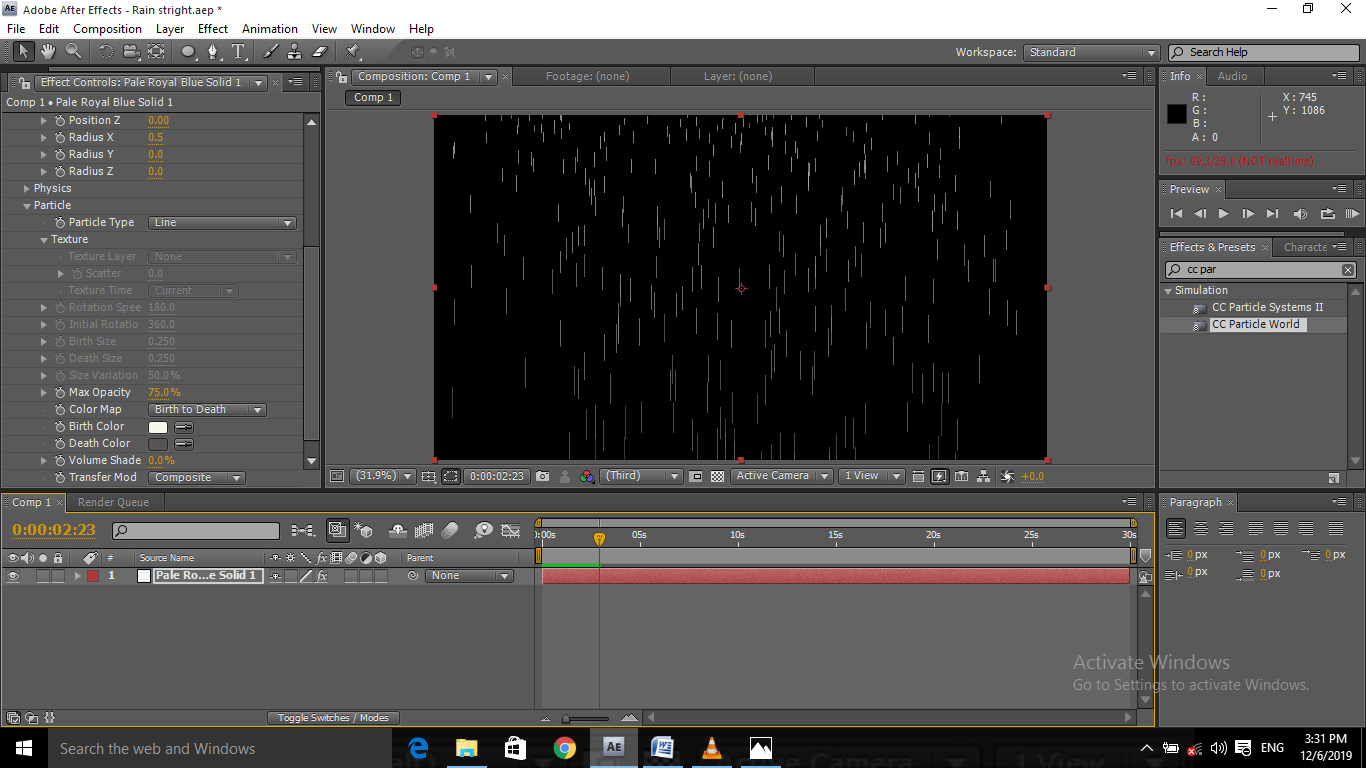1366x768 pixels.
Task: Toggle mask and shape path visibility
Action: (451, 477)
